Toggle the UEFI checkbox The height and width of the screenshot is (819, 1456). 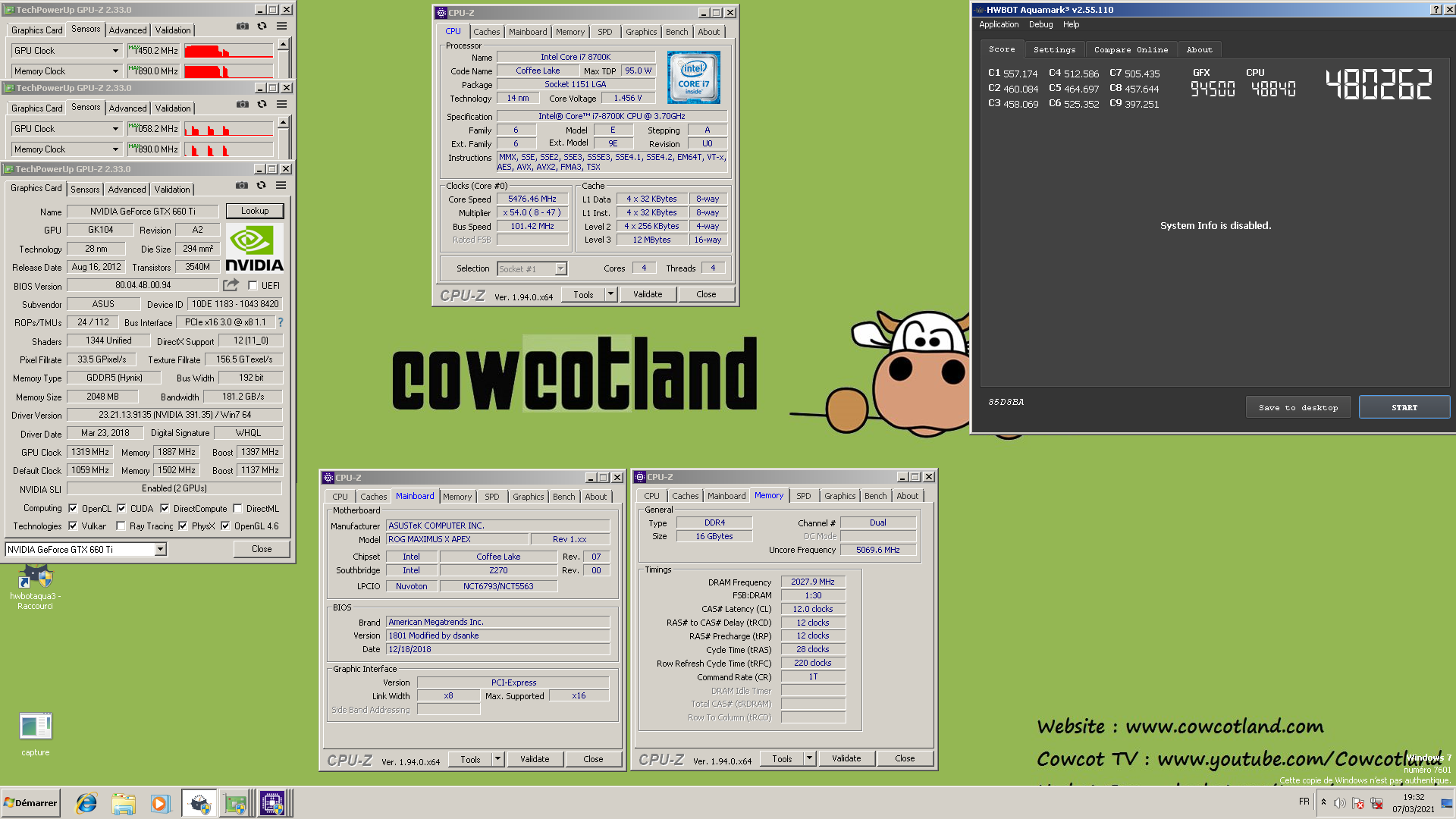pyautogui.click(x=253, y=286)
